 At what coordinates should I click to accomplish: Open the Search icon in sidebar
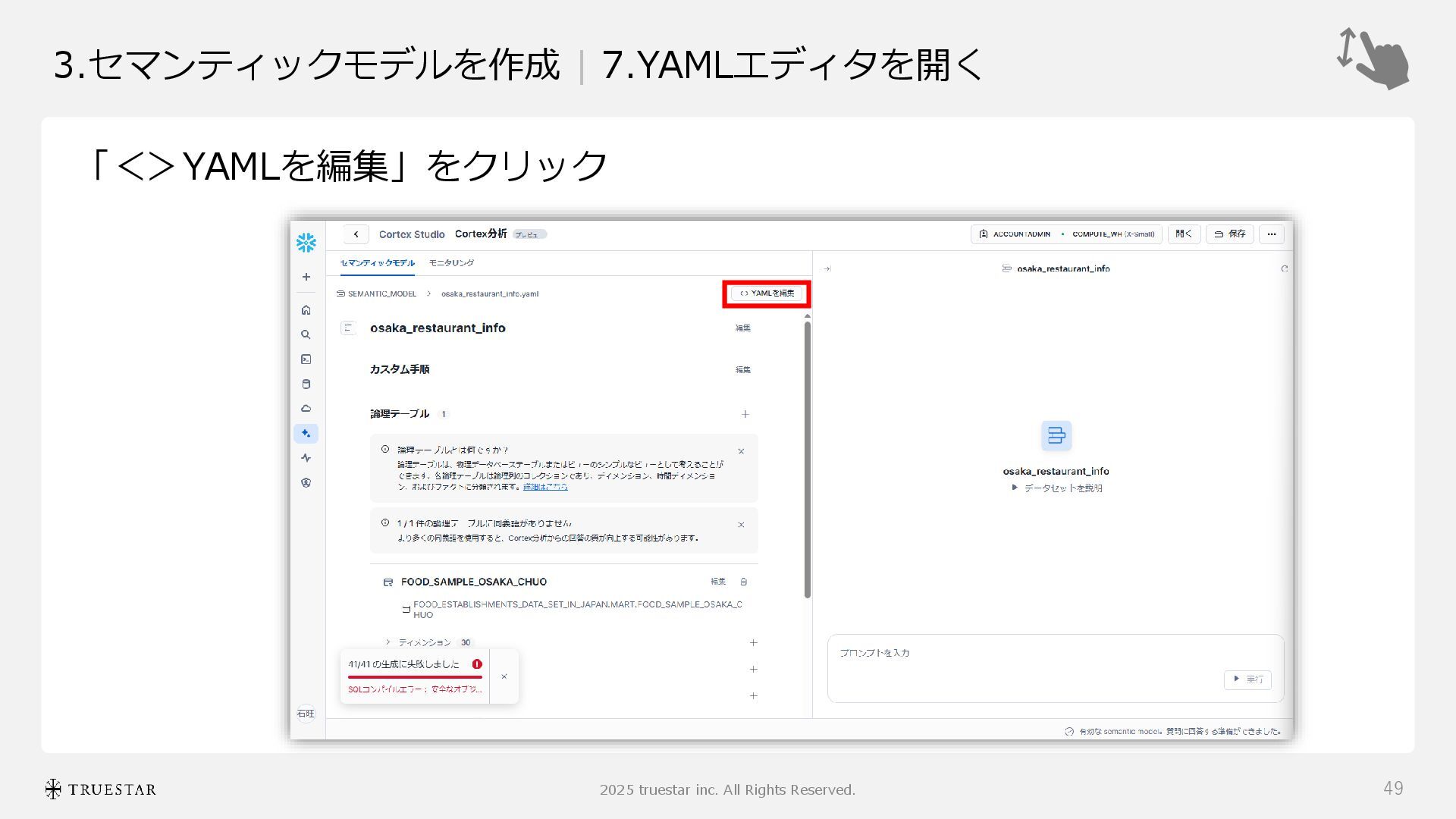pyautogui.click(x=306, y=334)
